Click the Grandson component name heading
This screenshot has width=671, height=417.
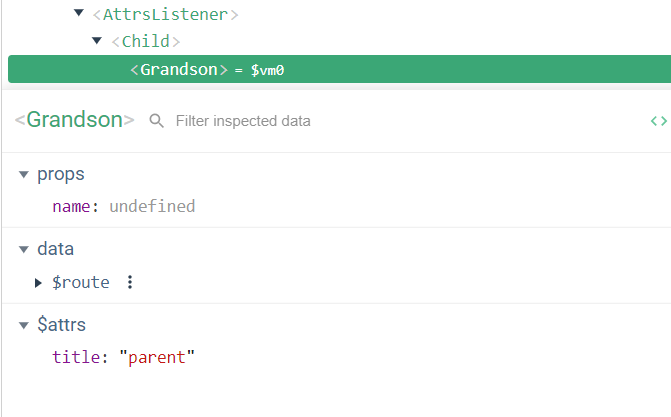(75, 120)
